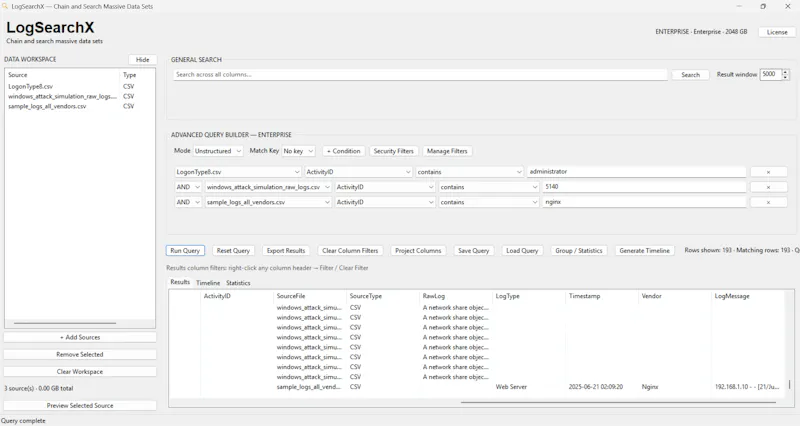Click Load Query

coord(522,250)
